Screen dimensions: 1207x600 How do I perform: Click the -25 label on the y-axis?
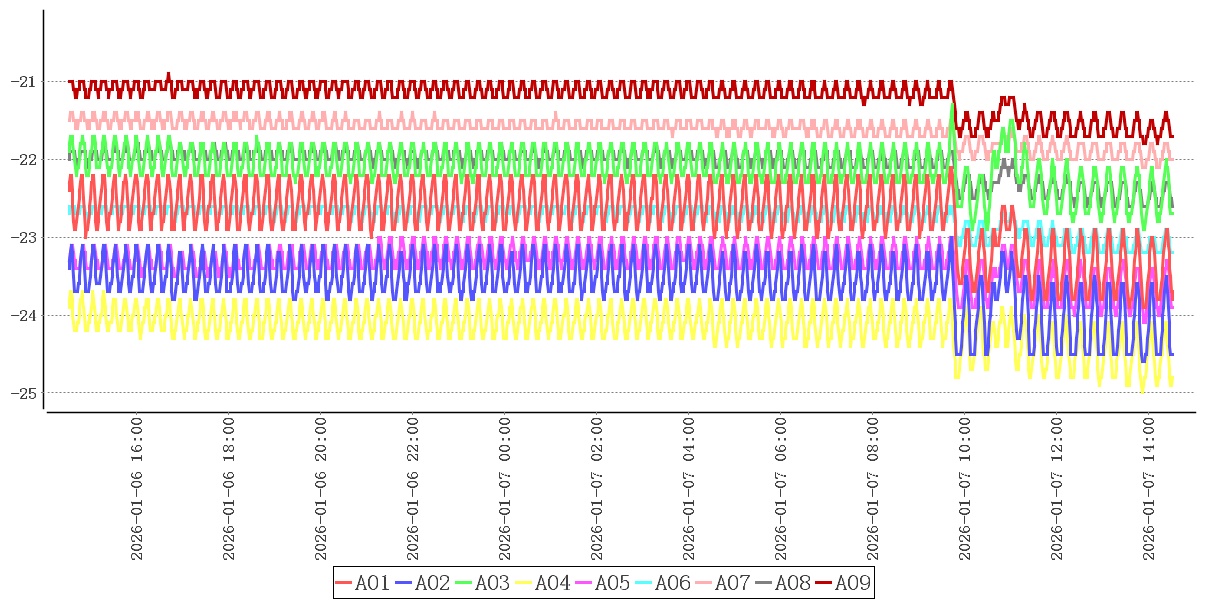tap(22, 393)
